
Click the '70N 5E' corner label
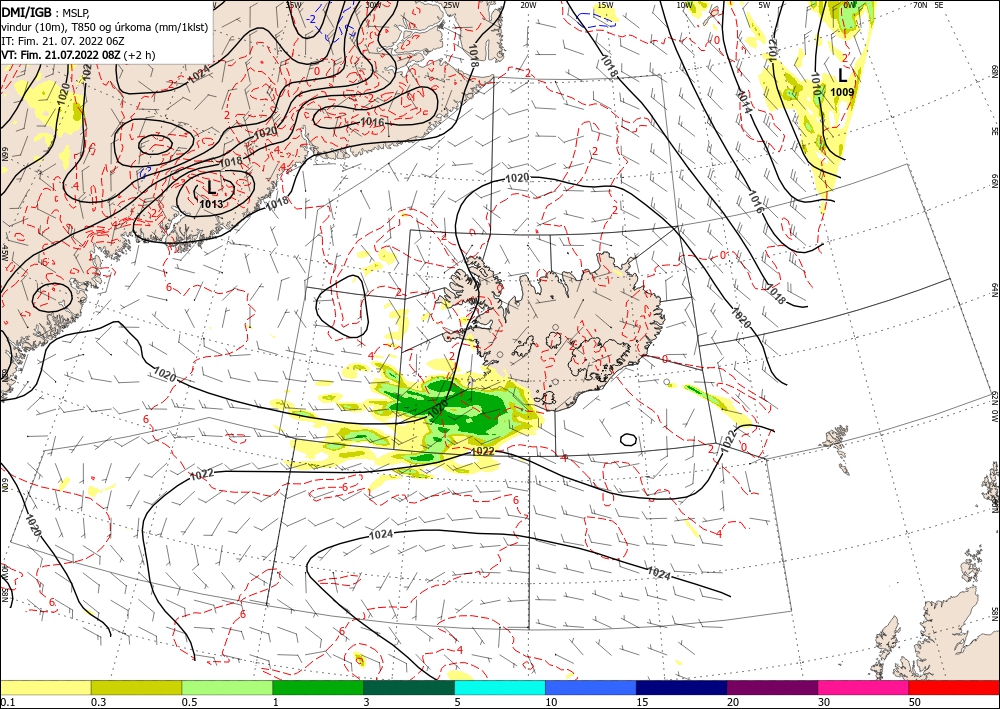928,4
